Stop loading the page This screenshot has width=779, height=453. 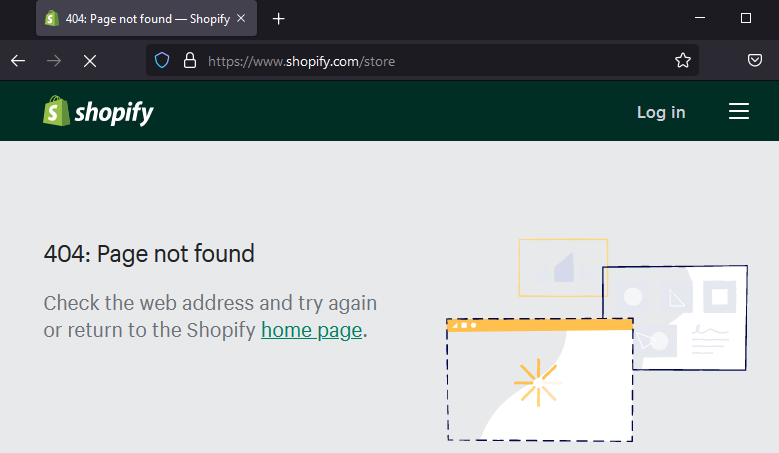tap(89, 61)
